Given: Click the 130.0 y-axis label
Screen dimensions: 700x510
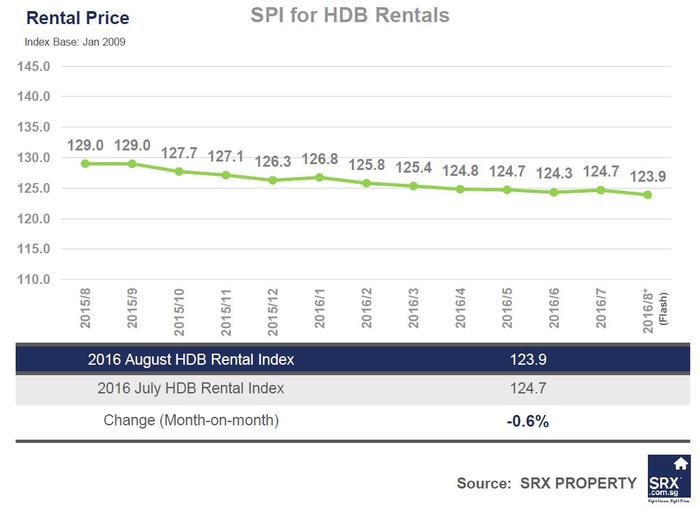Looking at the screenshot, I should [x=33, y=158].
